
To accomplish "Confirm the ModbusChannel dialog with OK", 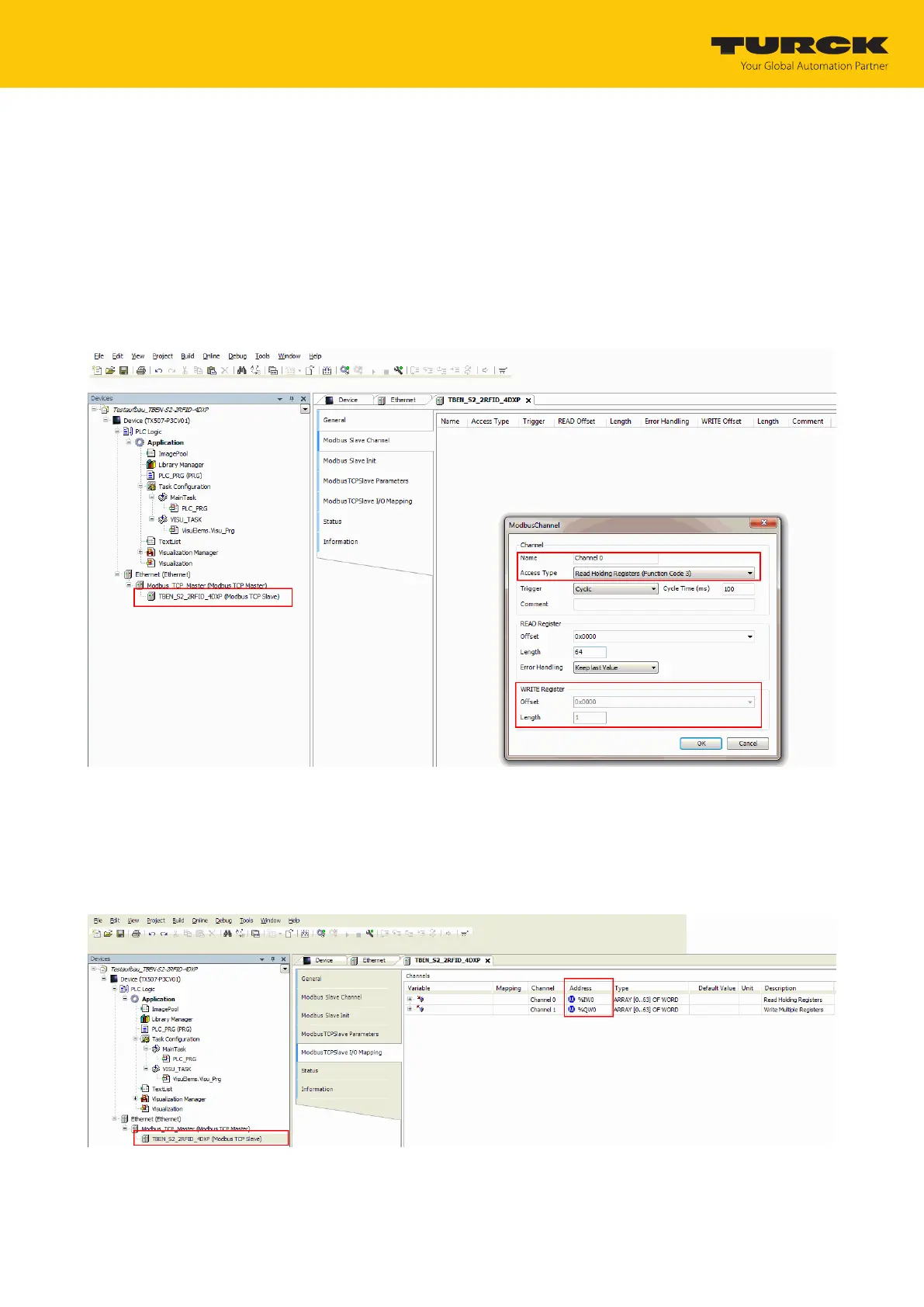I will (701, 744).
